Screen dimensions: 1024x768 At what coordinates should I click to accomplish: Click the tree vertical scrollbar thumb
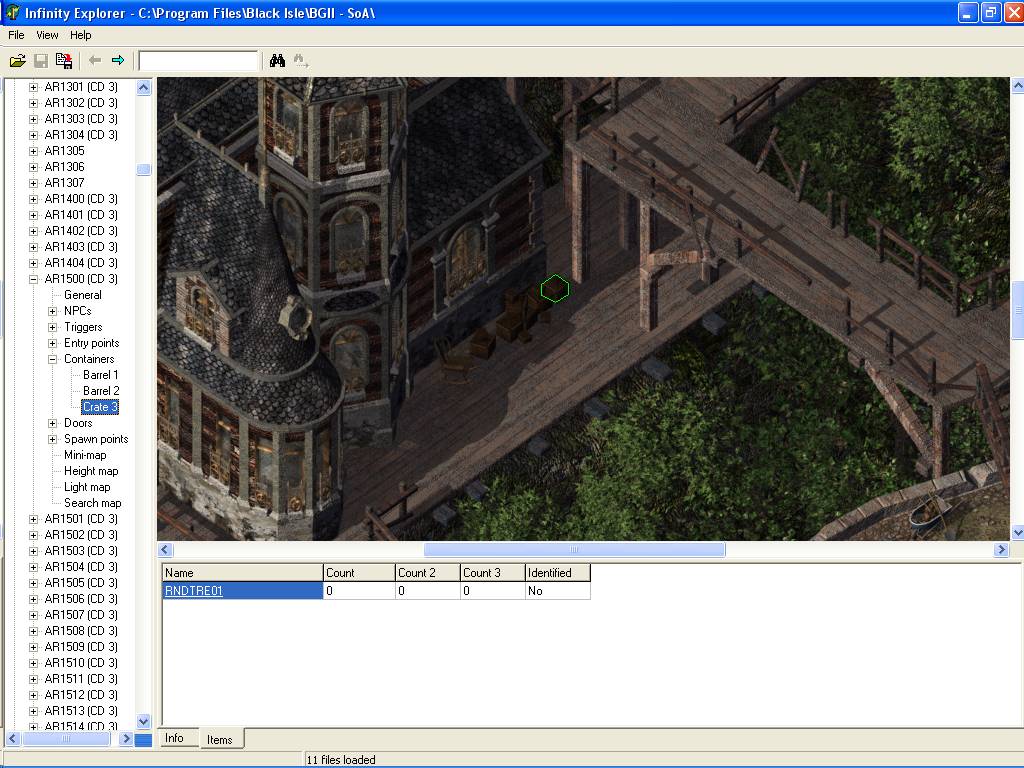pos(144,169)
